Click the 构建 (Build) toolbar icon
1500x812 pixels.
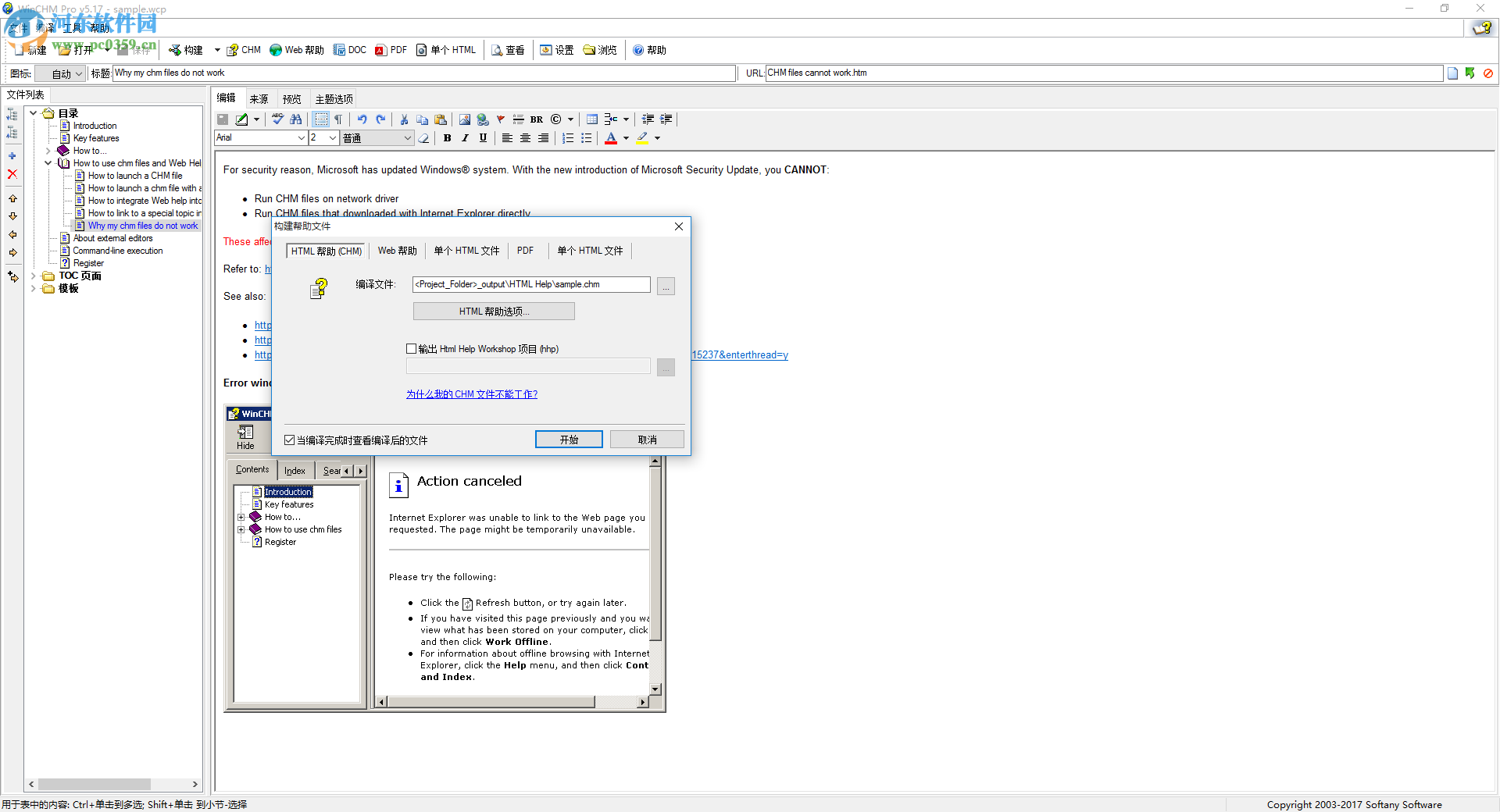pos(187,49)
